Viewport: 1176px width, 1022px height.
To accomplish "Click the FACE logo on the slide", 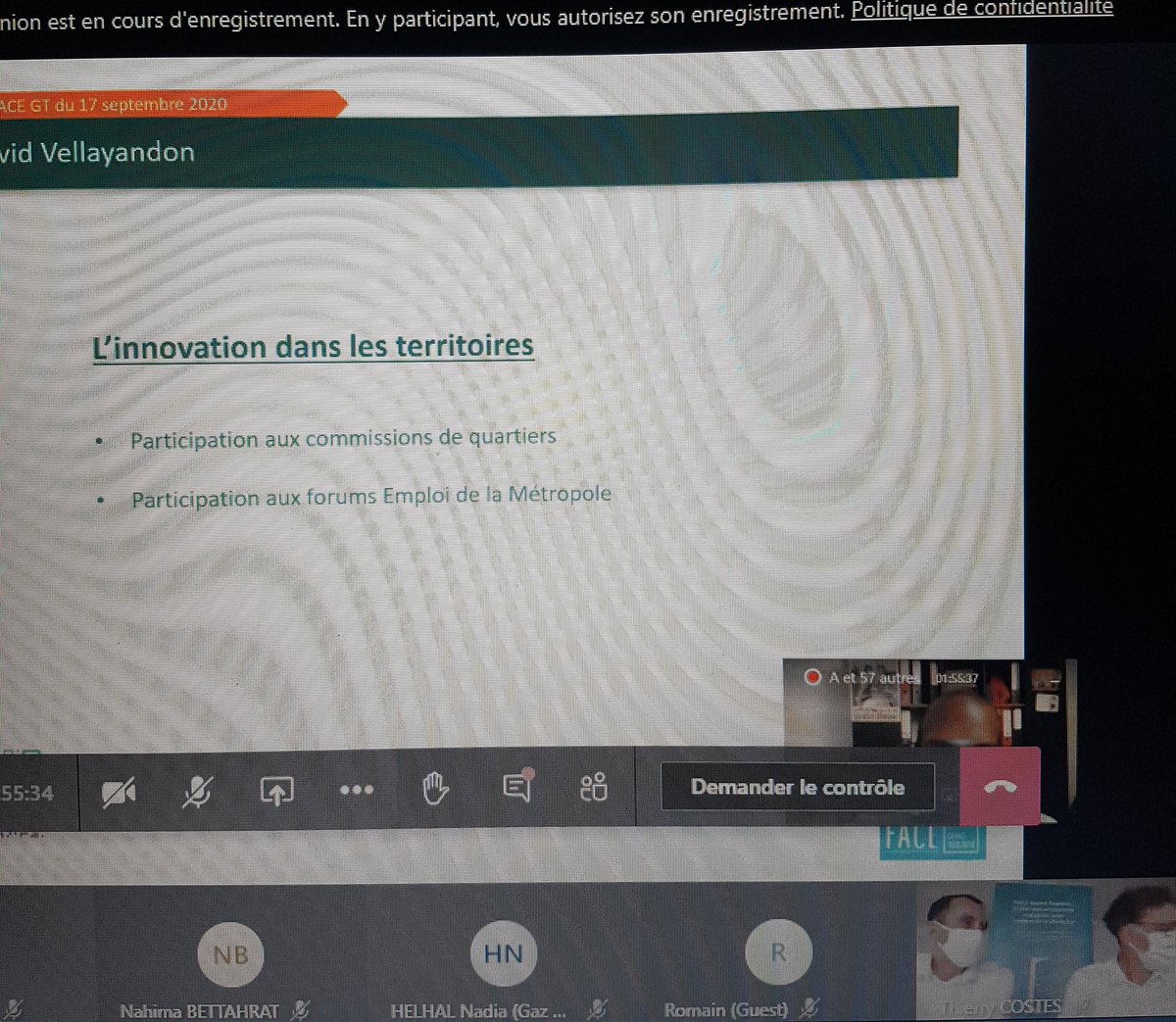I will tap(932, 843).
